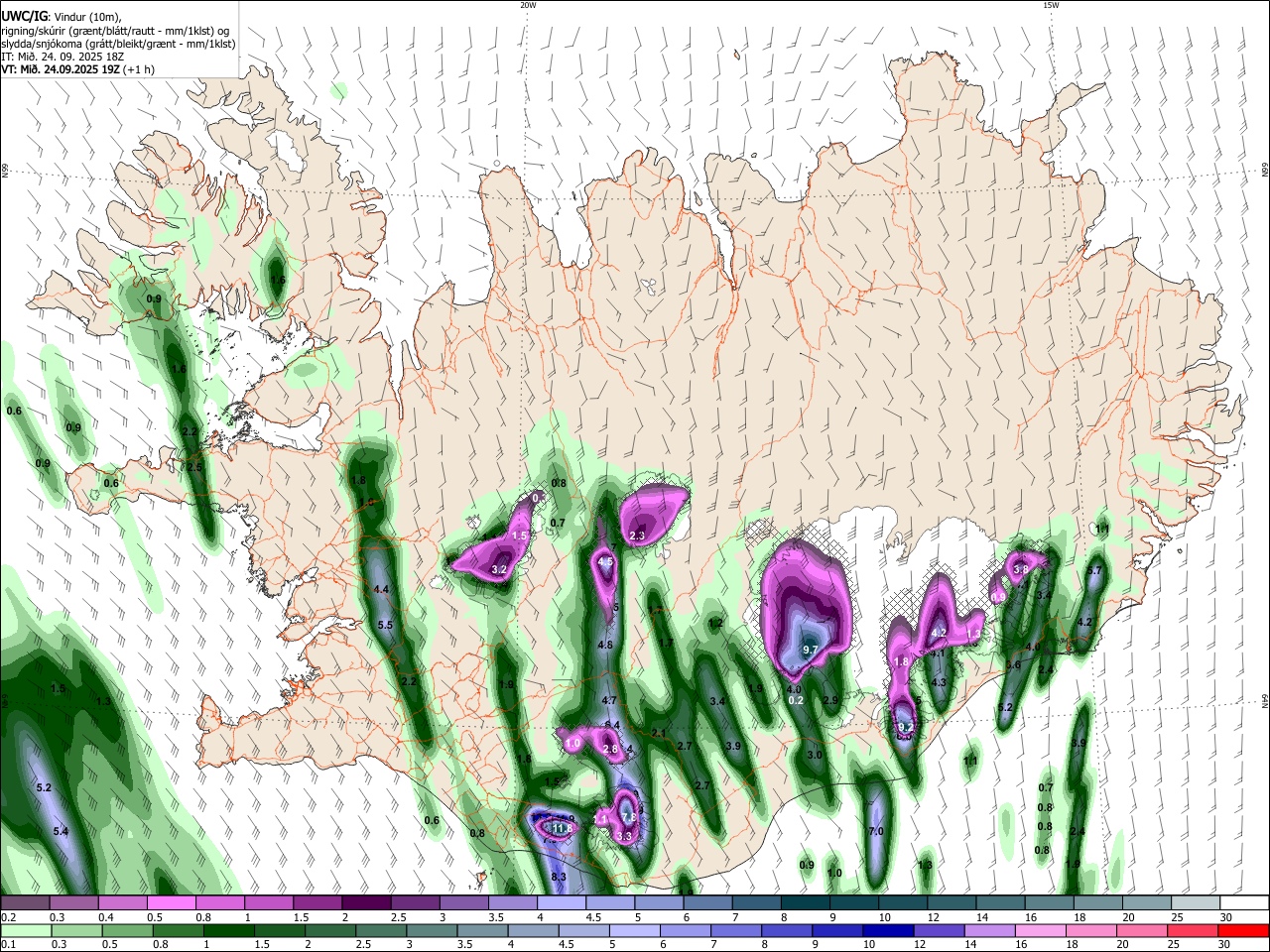Click the 7.8 value in the southern purple patch
1270x952 pixels.
628,816
